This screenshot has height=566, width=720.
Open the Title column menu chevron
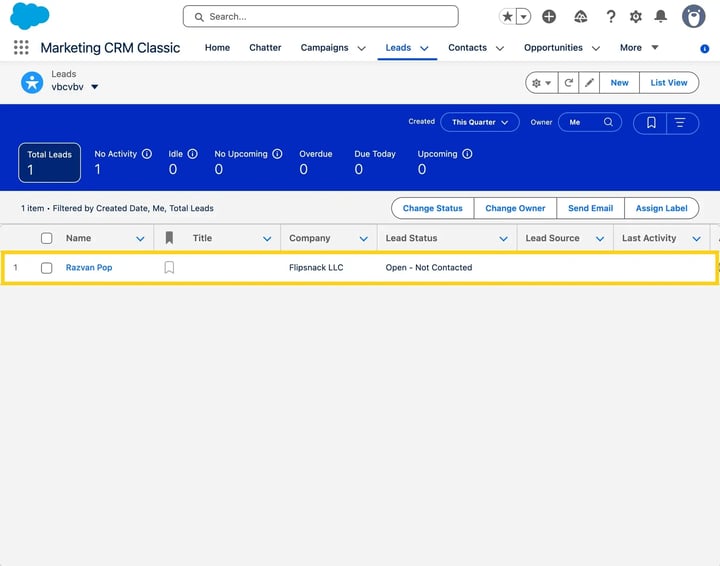pos(267,239)
